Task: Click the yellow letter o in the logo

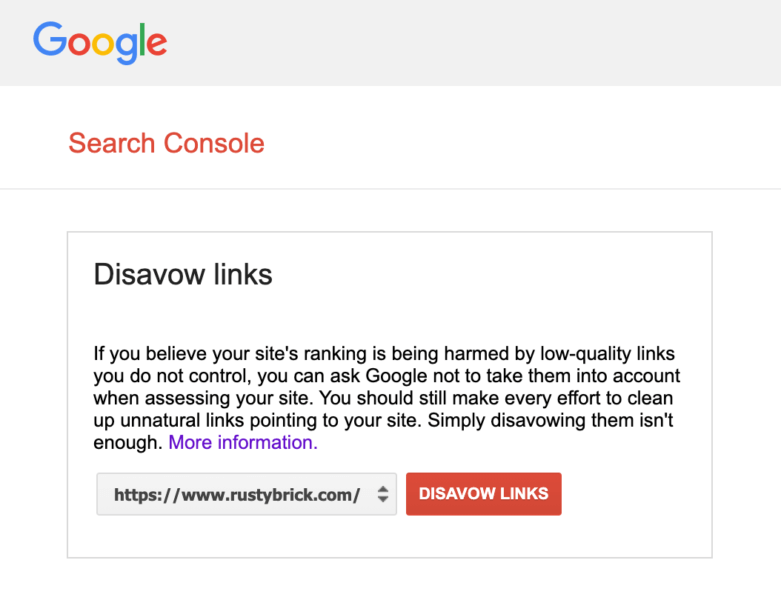Action: coord(103,44)
